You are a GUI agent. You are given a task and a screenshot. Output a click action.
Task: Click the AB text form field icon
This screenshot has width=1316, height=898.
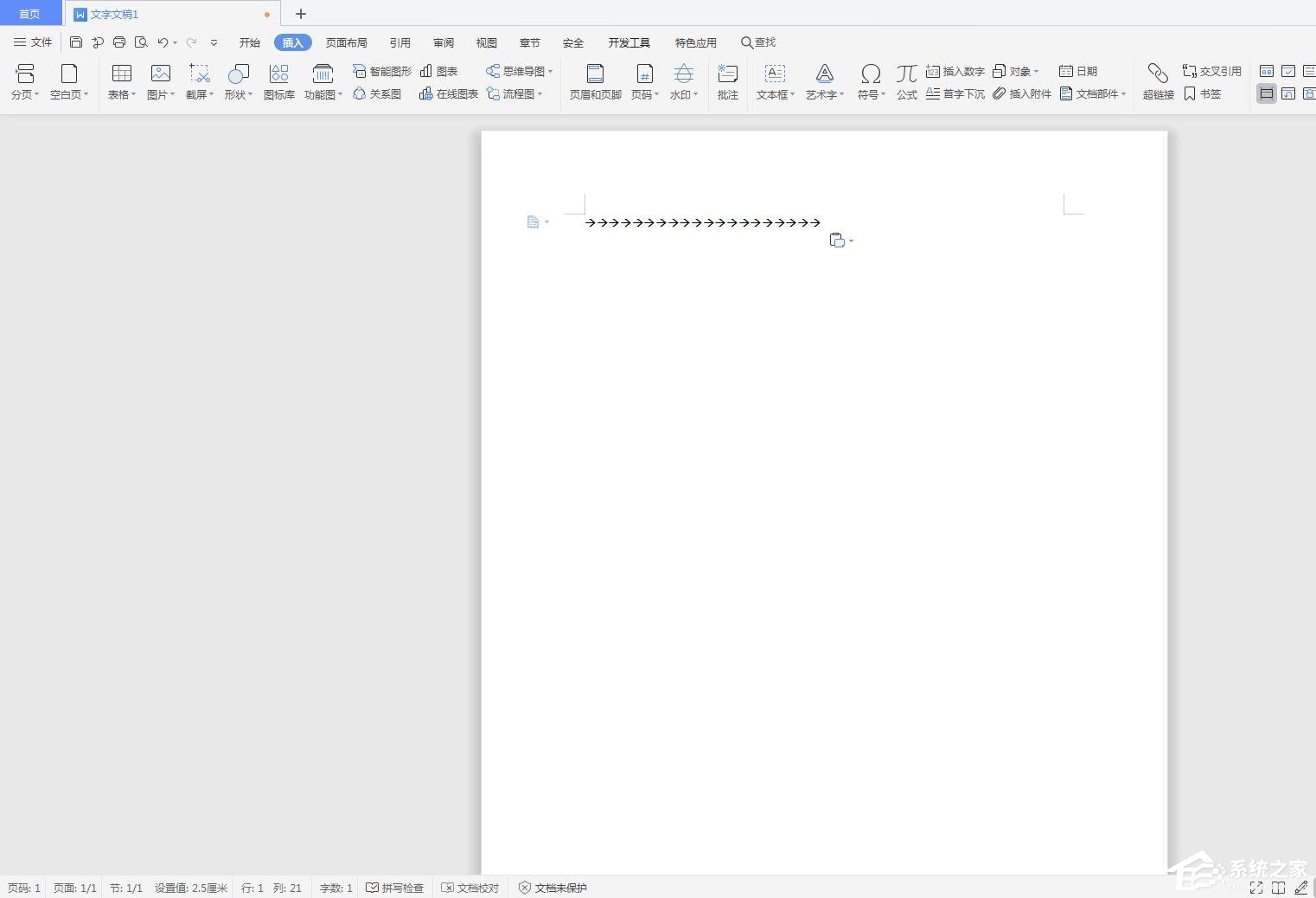pyautogui.click(x=1267, y=71)
